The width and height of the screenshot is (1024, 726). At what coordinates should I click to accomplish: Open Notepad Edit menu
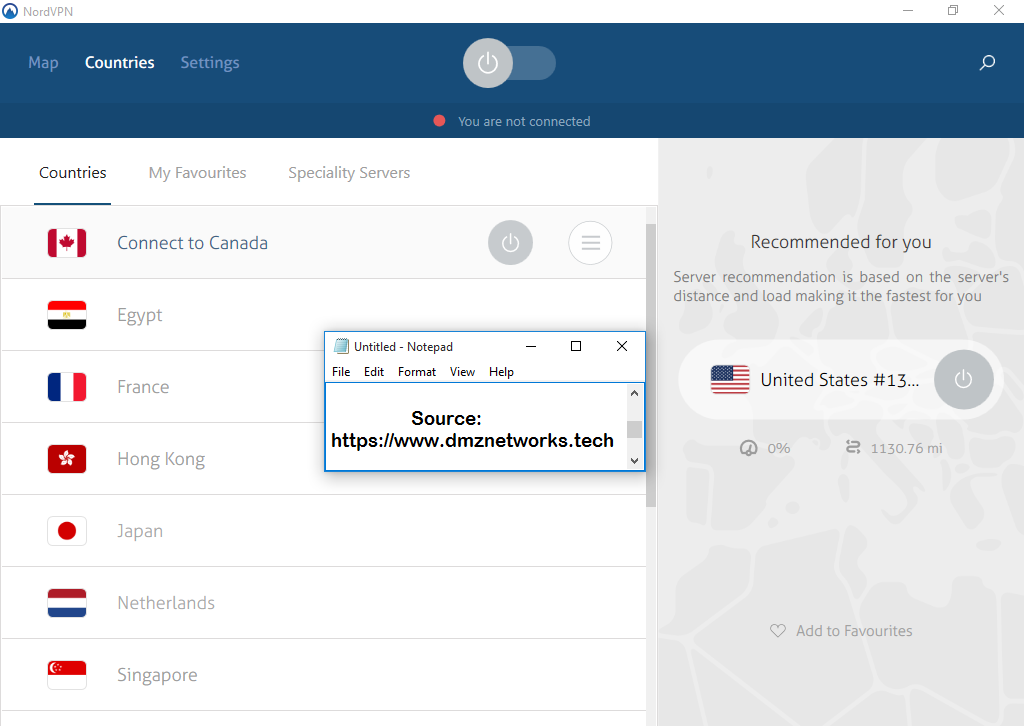tap(374, 371)
